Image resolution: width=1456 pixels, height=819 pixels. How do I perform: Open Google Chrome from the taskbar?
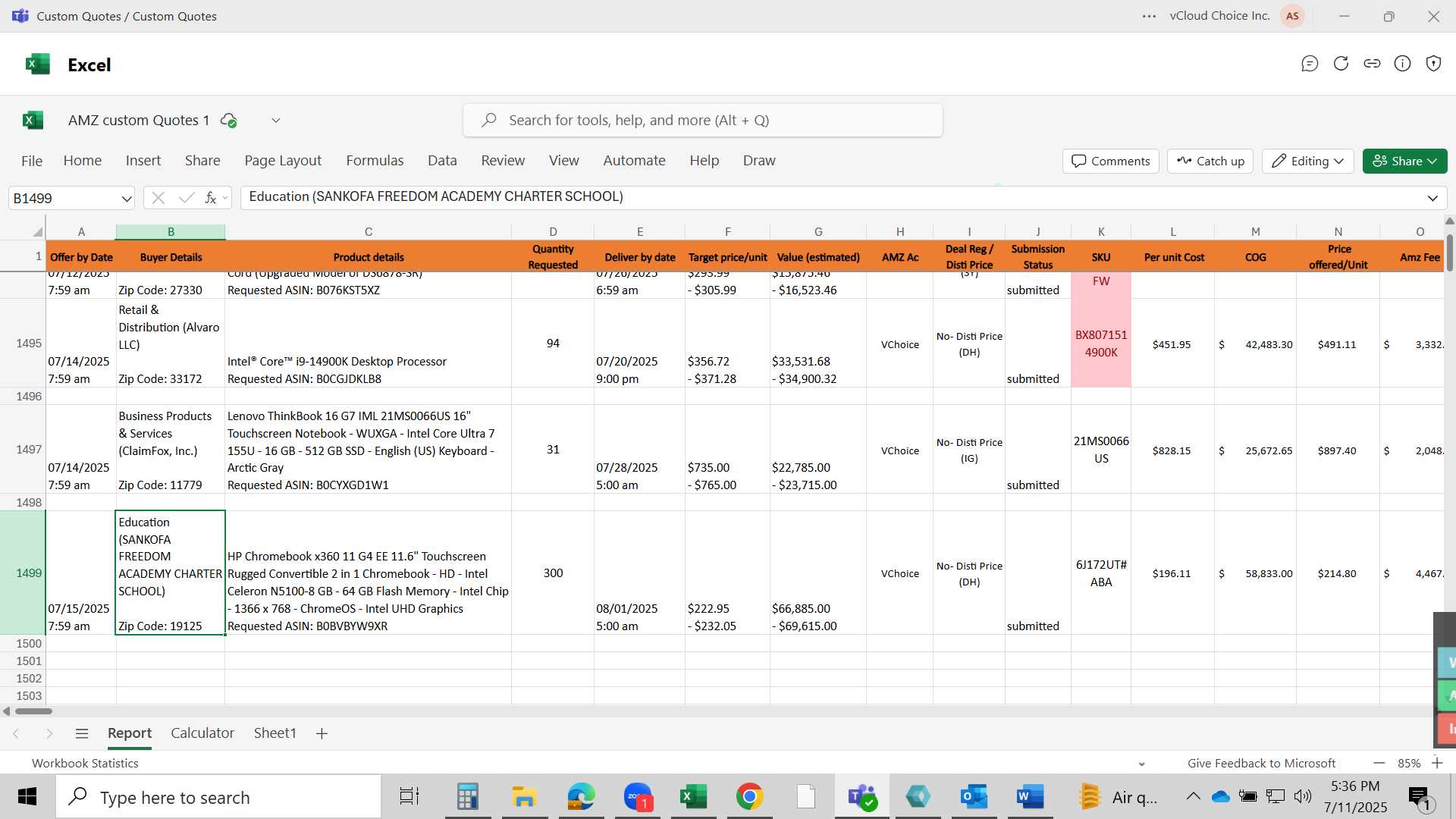pos(749,797)
